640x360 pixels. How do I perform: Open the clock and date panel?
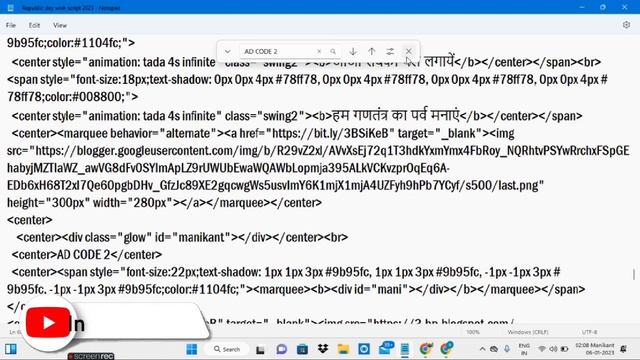[594, 349]
